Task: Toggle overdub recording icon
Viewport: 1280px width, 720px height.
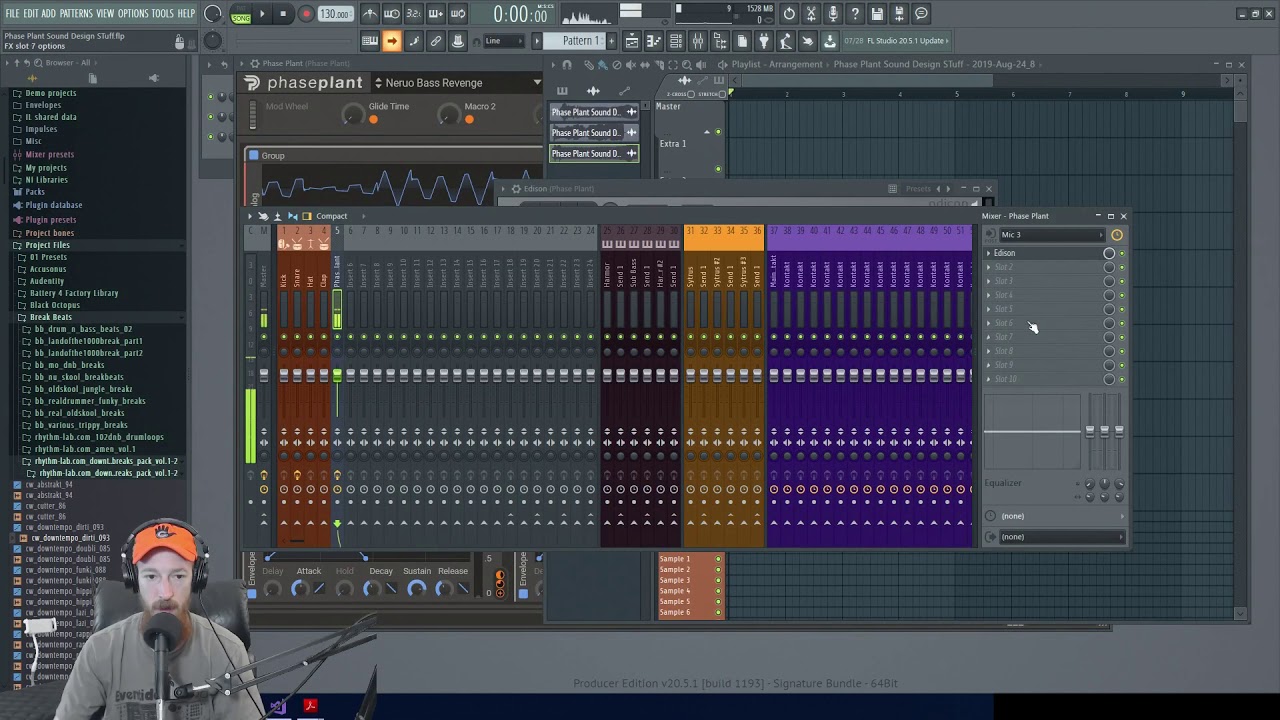Action: [436, 14]
